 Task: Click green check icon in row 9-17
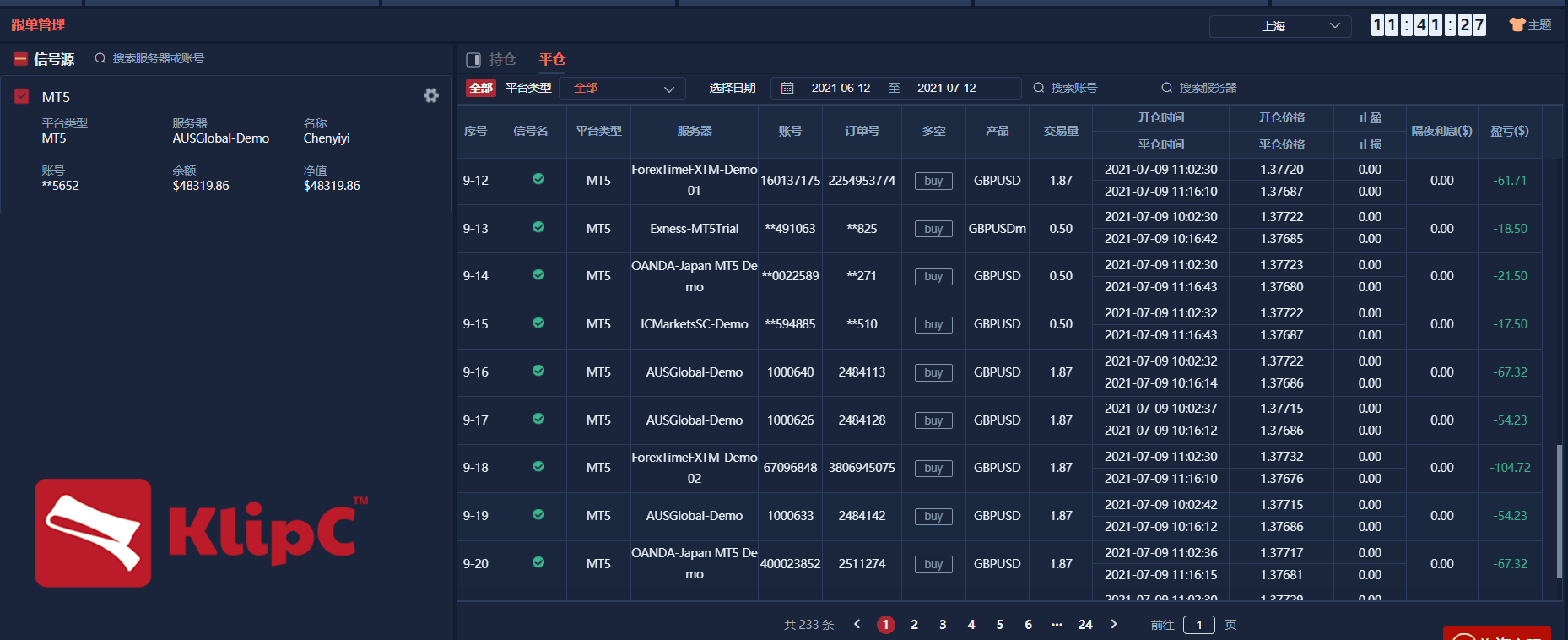[x=538, y=419]
